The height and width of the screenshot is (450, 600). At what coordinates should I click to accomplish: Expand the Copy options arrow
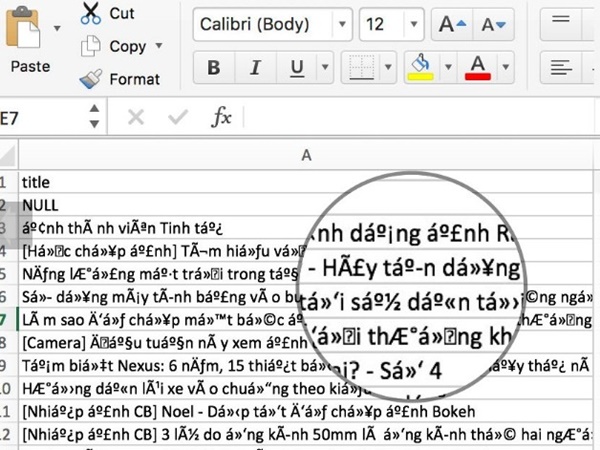coord(159,46)
